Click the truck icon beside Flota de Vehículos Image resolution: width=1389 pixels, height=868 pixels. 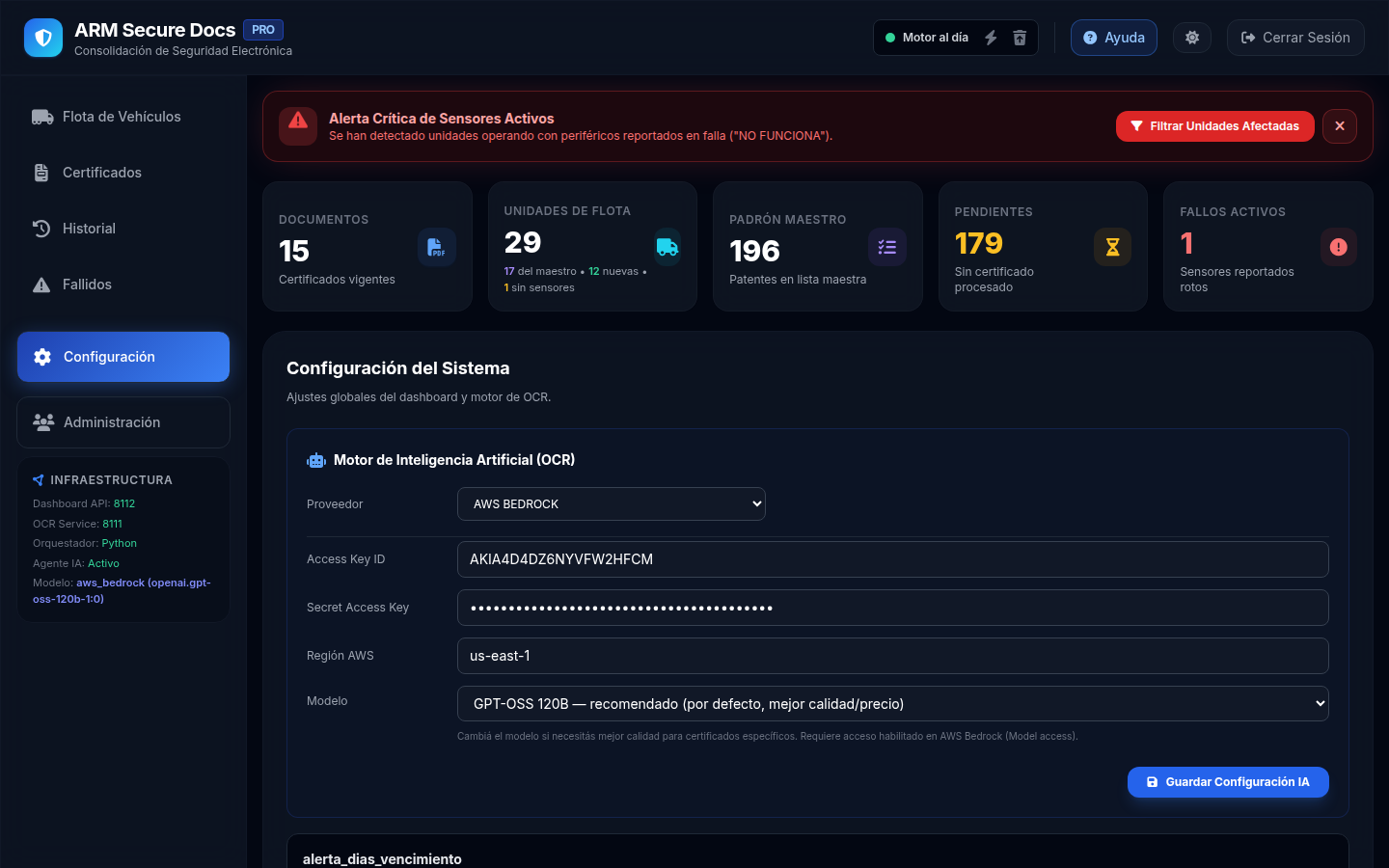pos(42,117)
